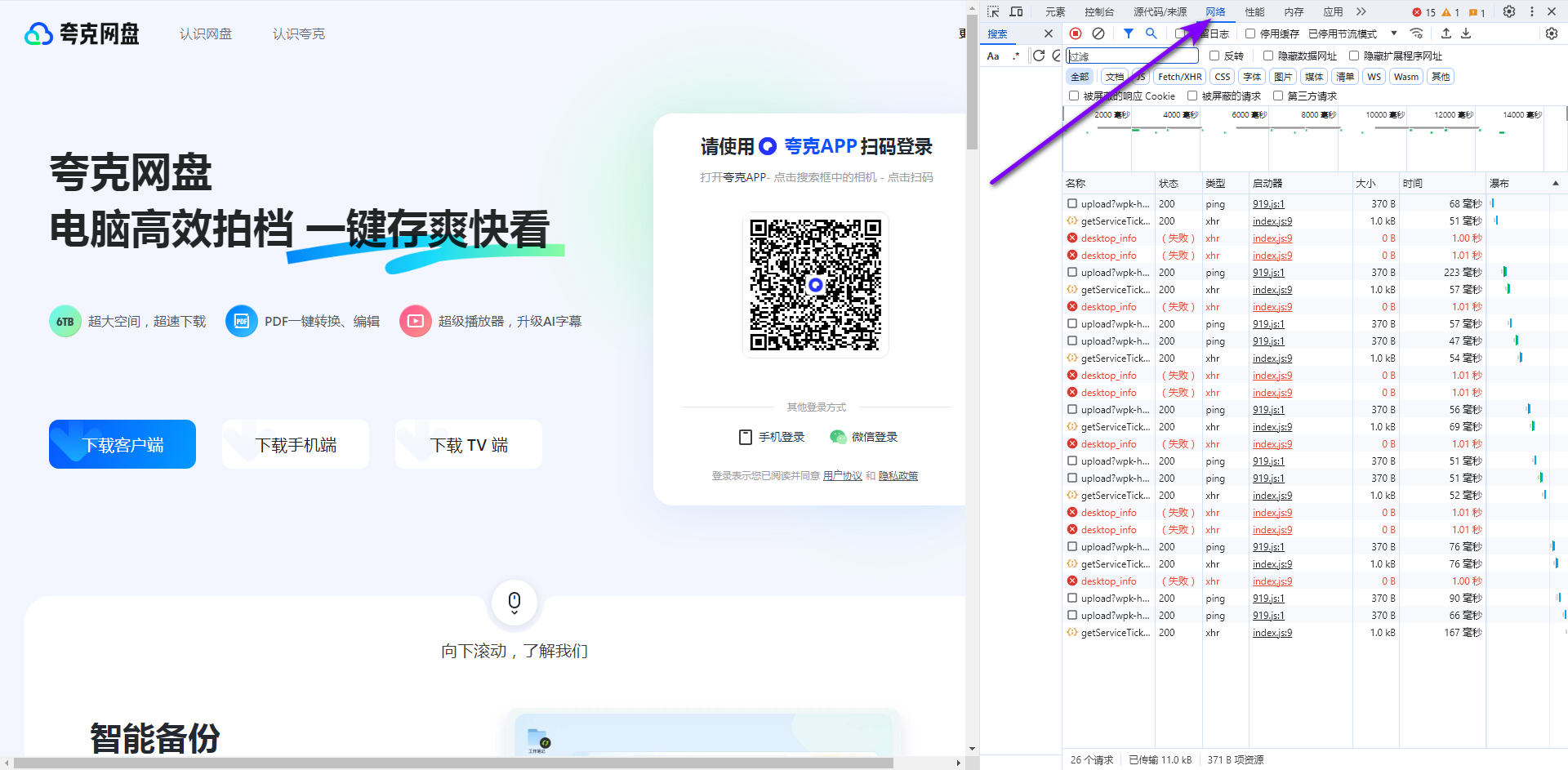The height and width of the screenshot is (770, 1568).
Task: Select the inspect element picker icon
Action: click(x=993, y=11)
